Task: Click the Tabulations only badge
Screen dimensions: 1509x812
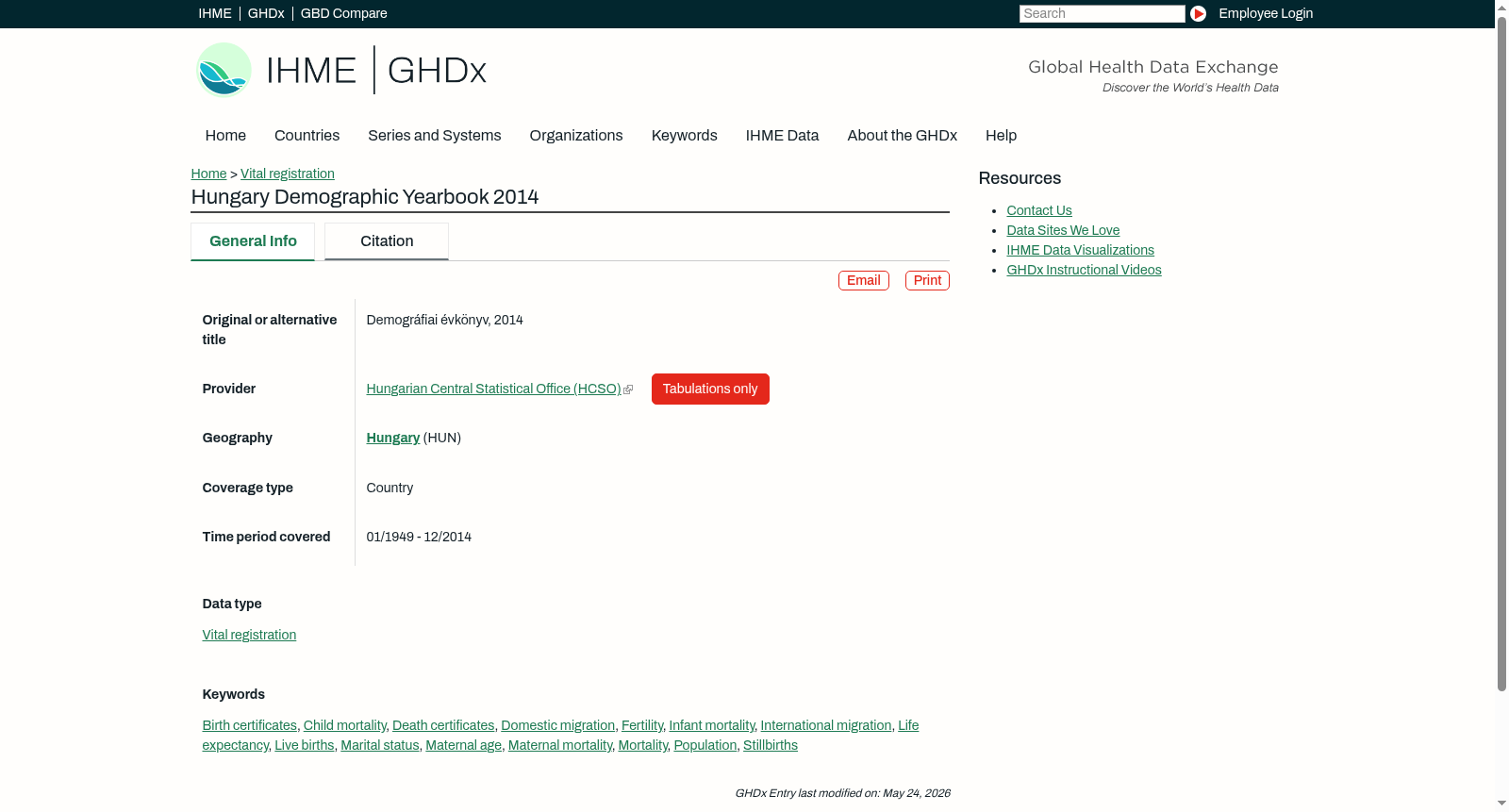Action: click(710, 389)
